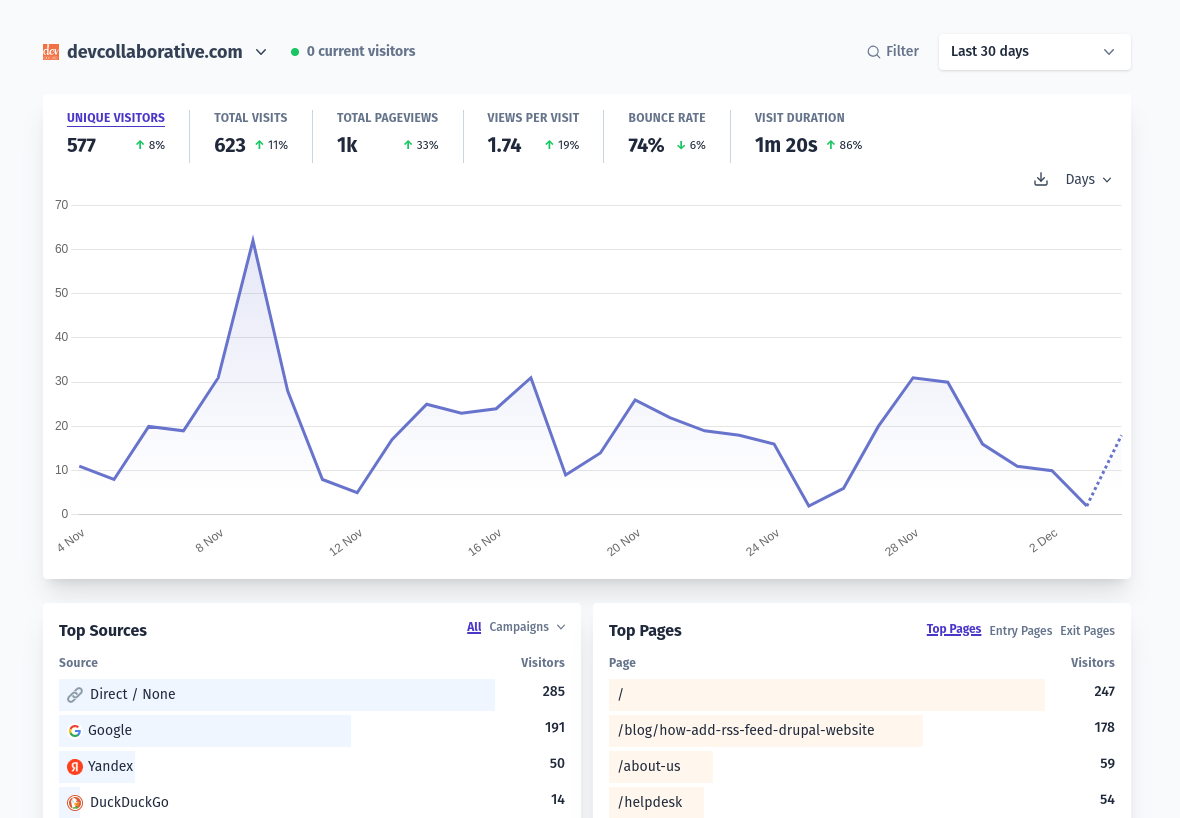Click the Campaigns link in Top Sources
The image size is (1180, 818).
[521, 627]
